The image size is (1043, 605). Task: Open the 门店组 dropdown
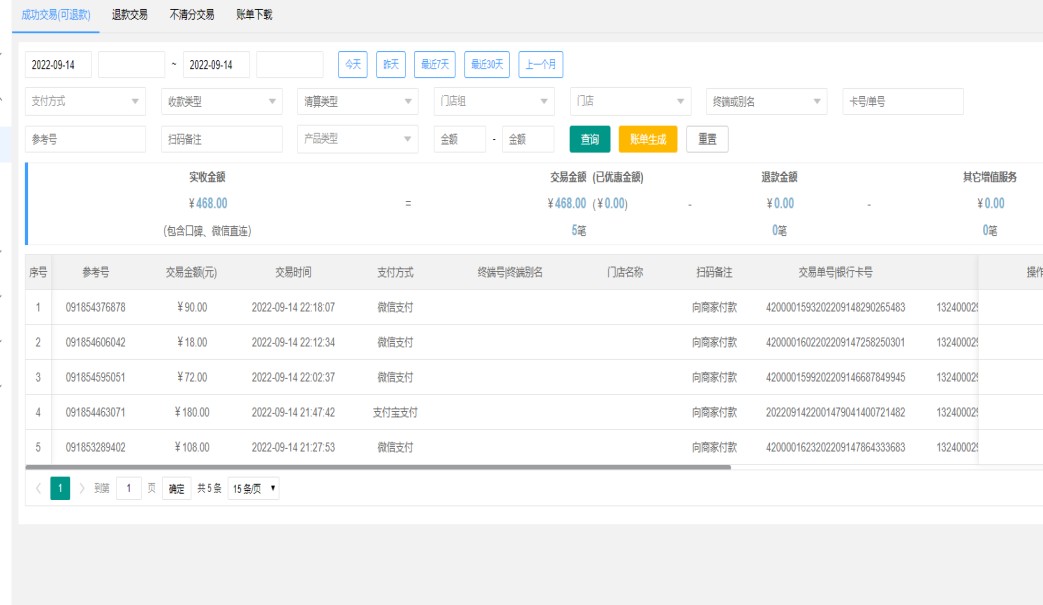[494, 101]
